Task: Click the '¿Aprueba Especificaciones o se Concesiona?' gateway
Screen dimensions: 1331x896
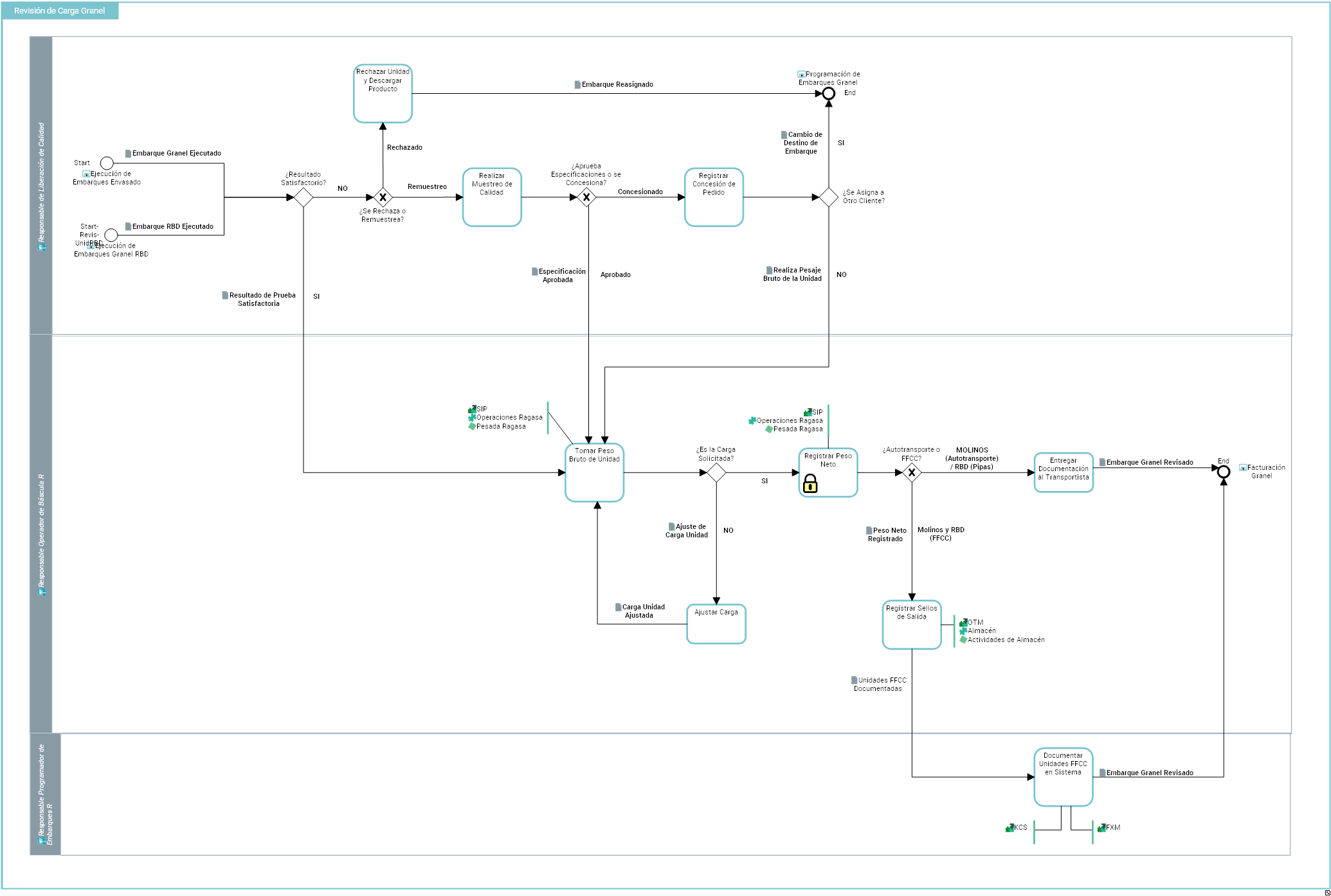Action: [586, 197]
